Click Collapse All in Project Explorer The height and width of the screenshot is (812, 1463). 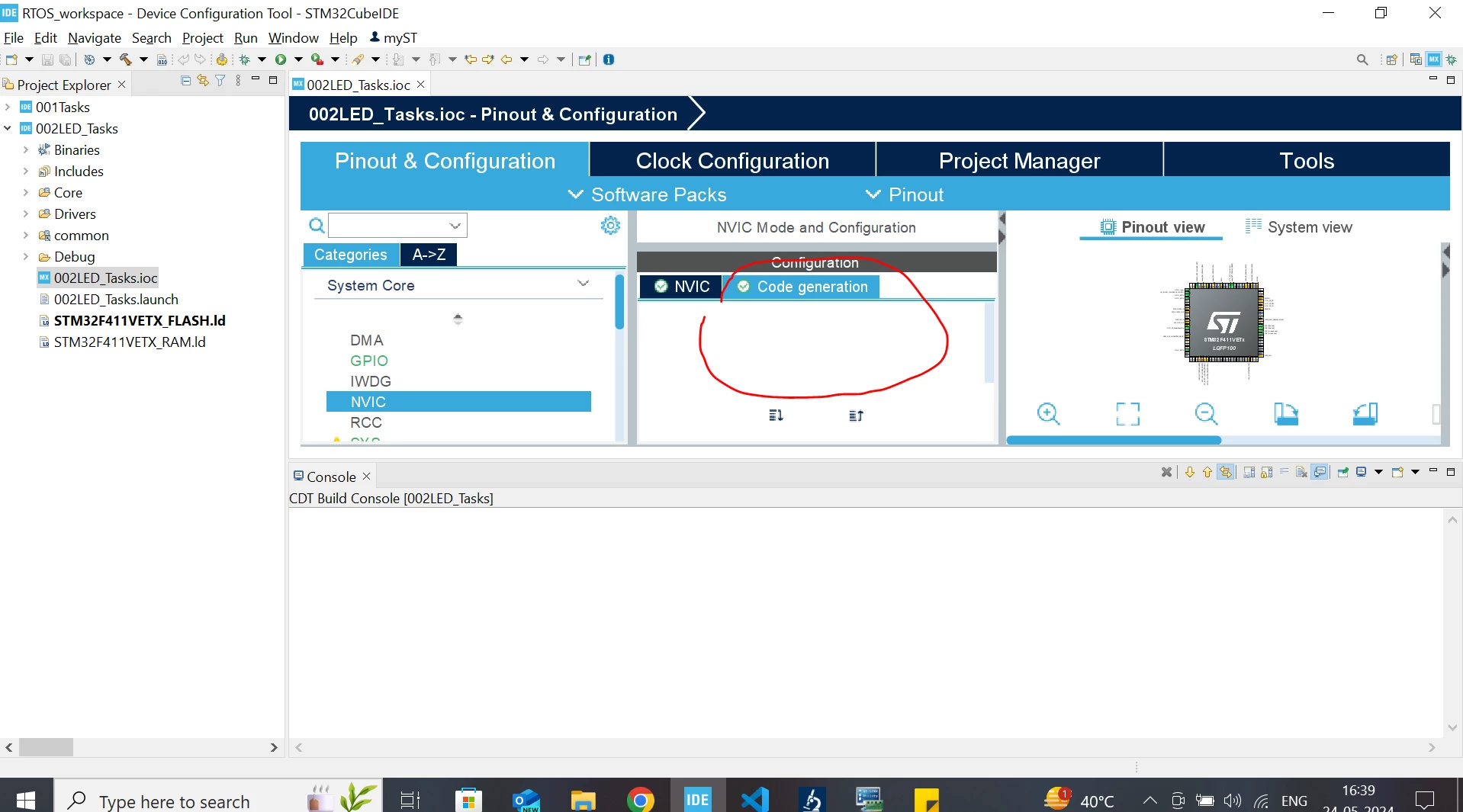185,81
